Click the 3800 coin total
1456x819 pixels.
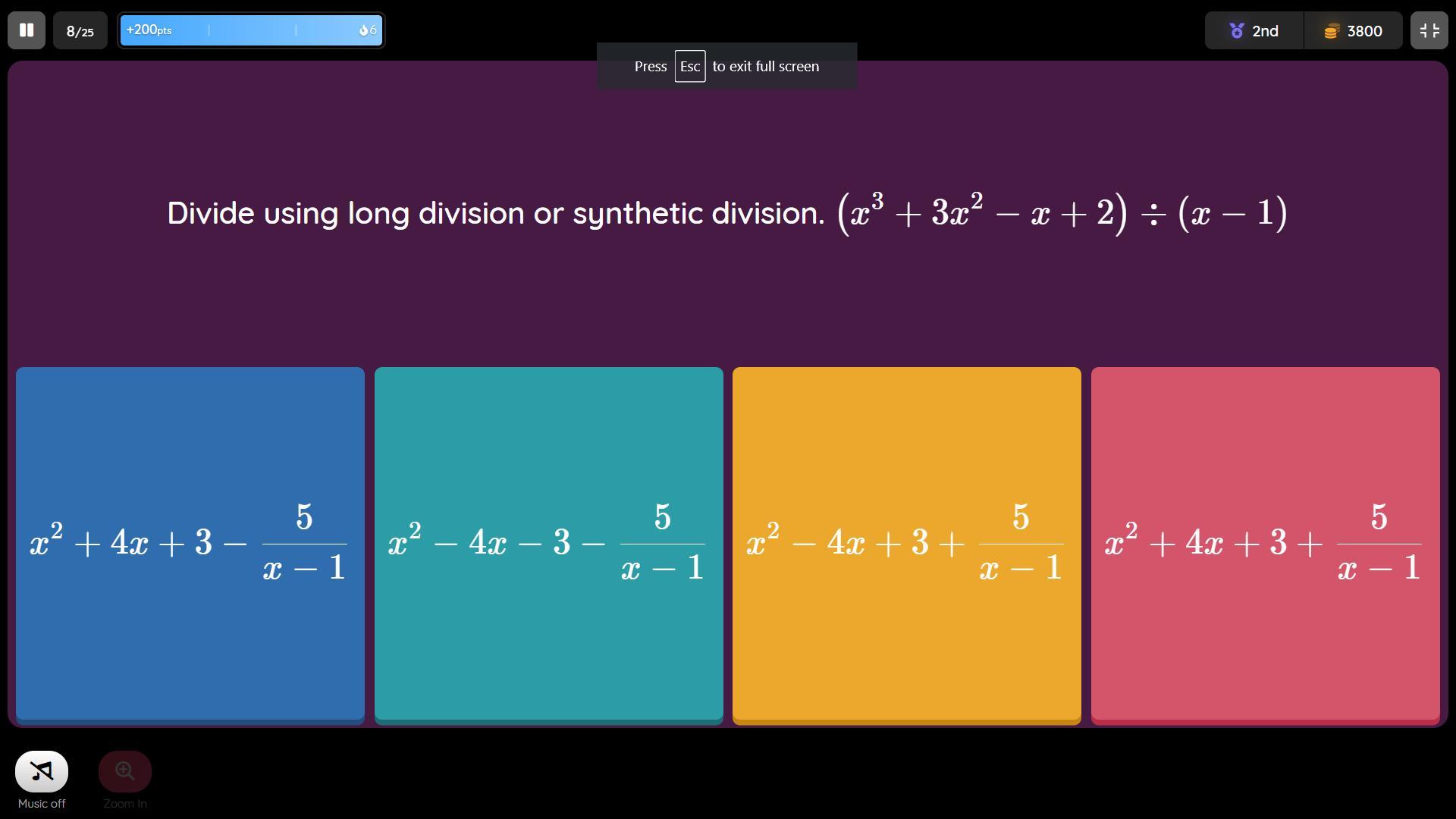point(1364,31)
